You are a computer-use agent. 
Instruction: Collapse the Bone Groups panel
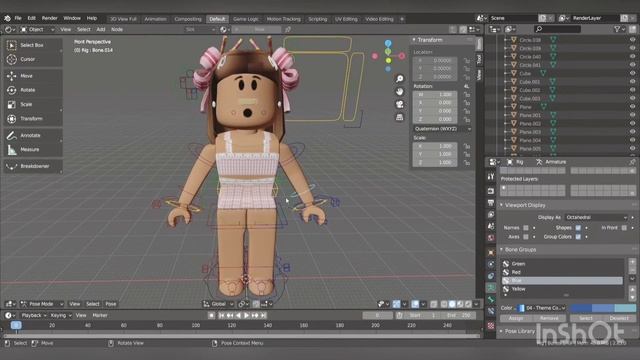click(x=520, y=250)
